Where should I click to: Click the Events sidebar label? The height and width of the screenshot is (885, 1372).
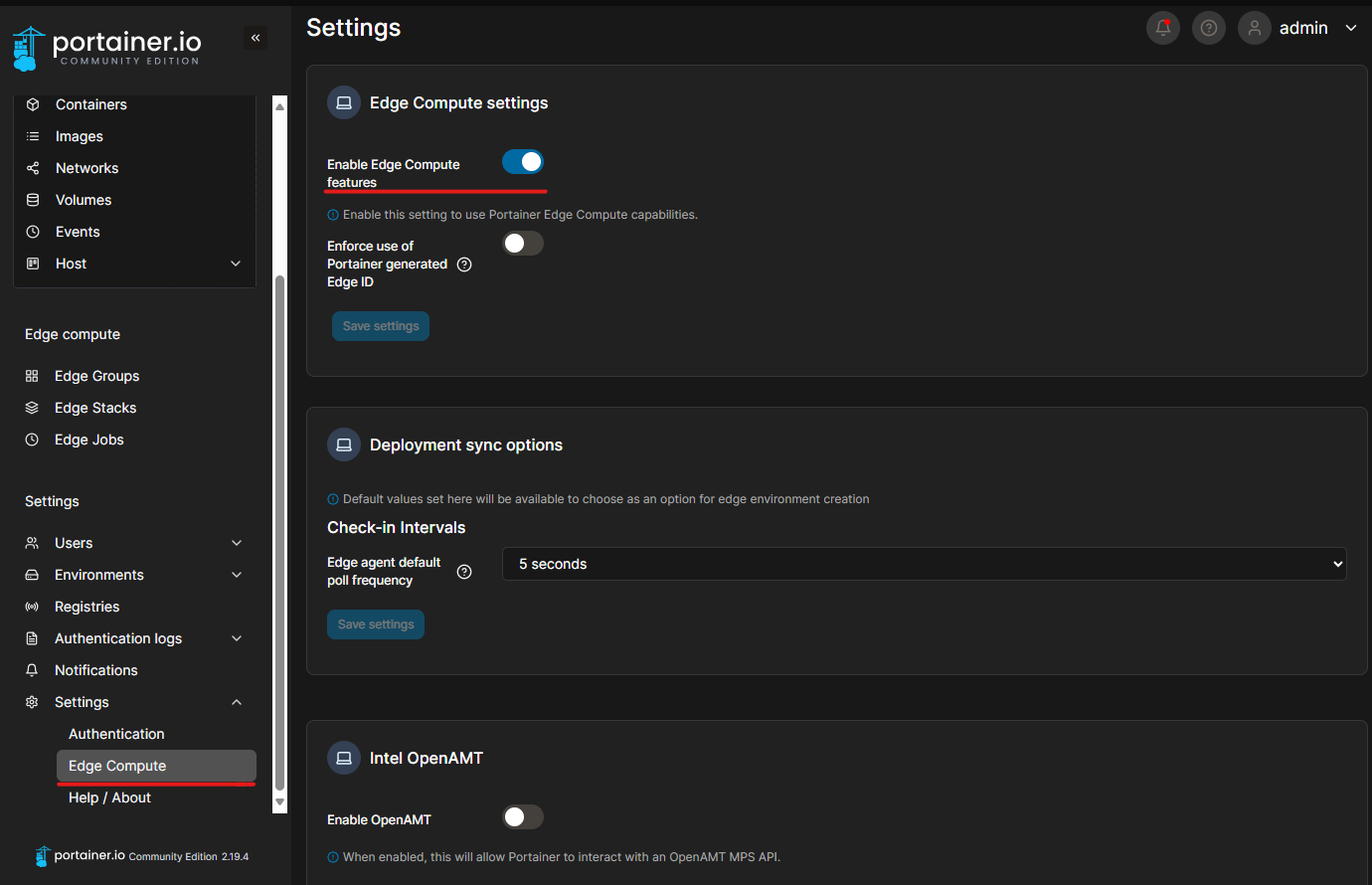[x=78, y=232]
